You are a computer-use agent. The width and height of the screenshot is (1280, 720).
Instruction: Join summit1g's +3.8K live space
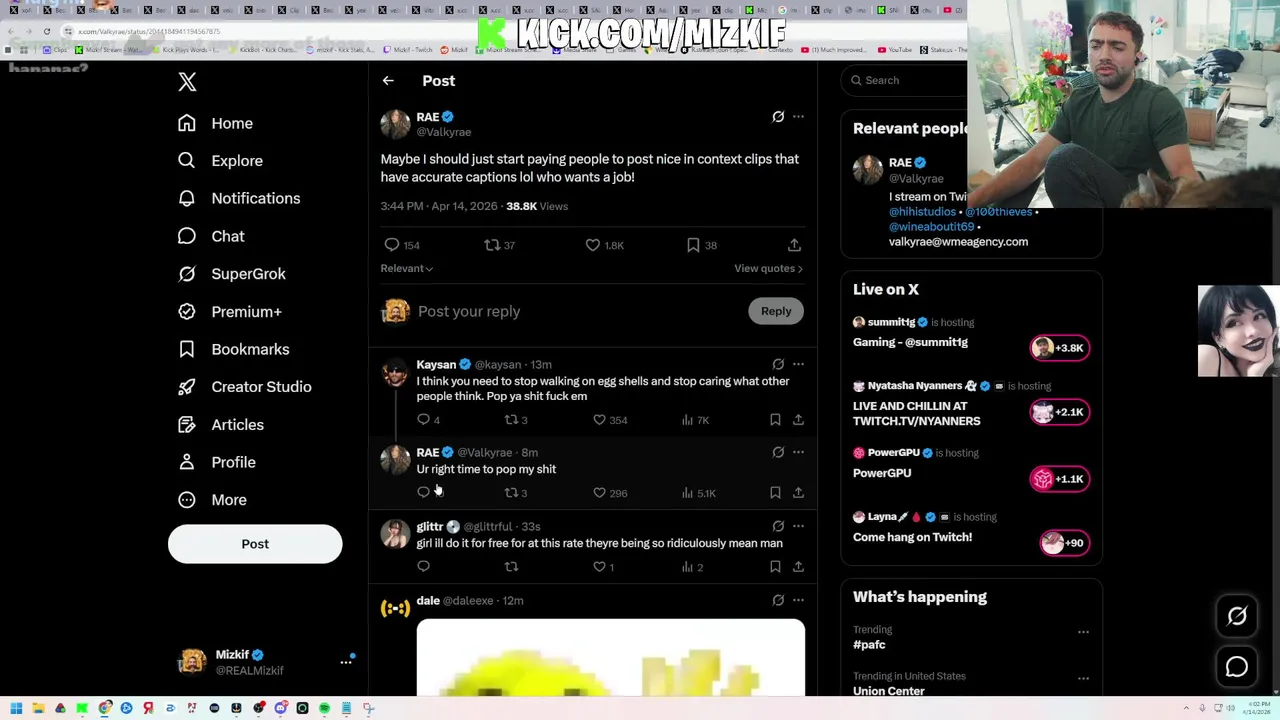pyautogui.click(x=1059, y=348)
